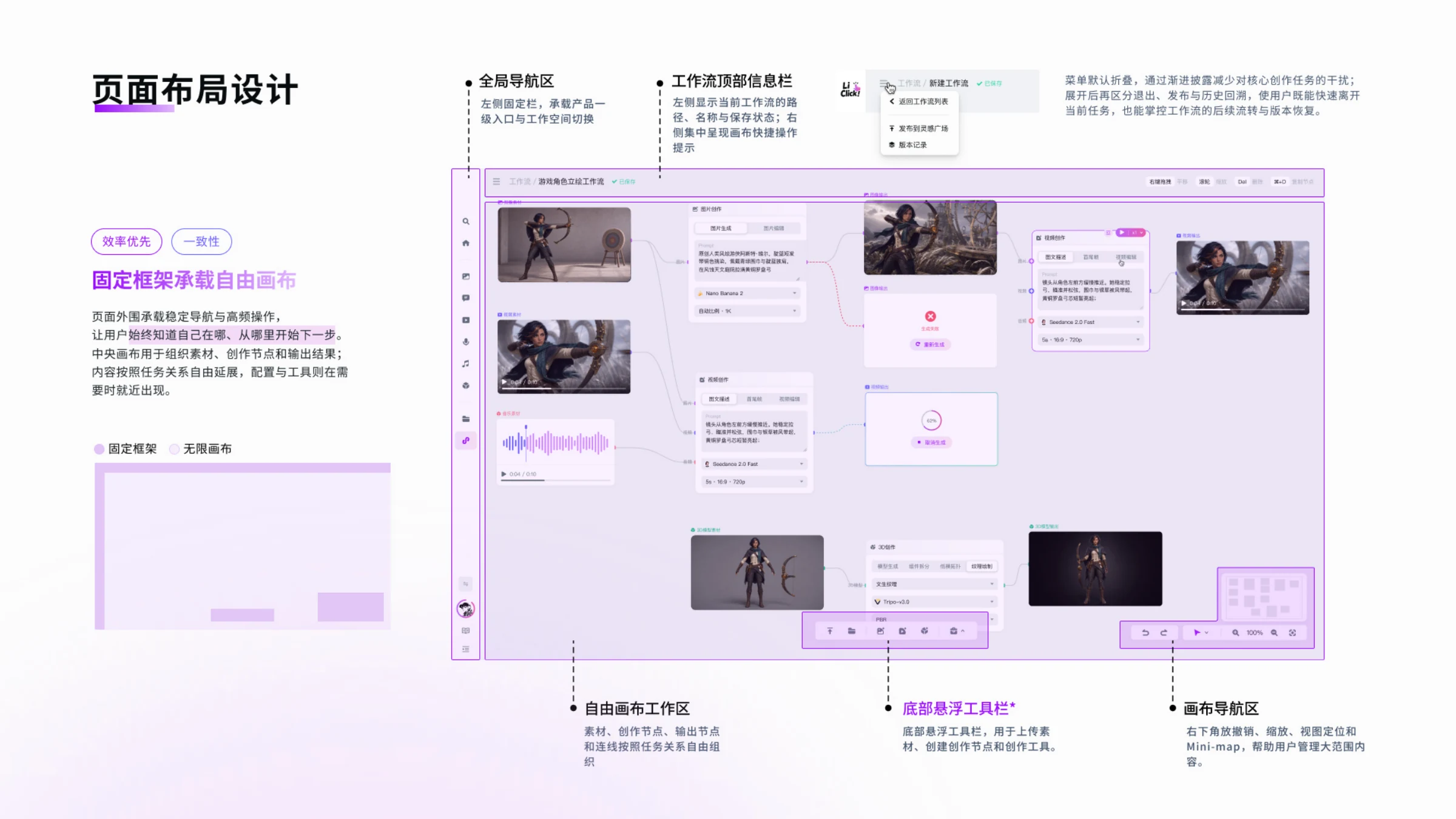Click the 62% circular progress indicator
The image size is (1456, 819).
pyautogui.click(x=931, y=420)
